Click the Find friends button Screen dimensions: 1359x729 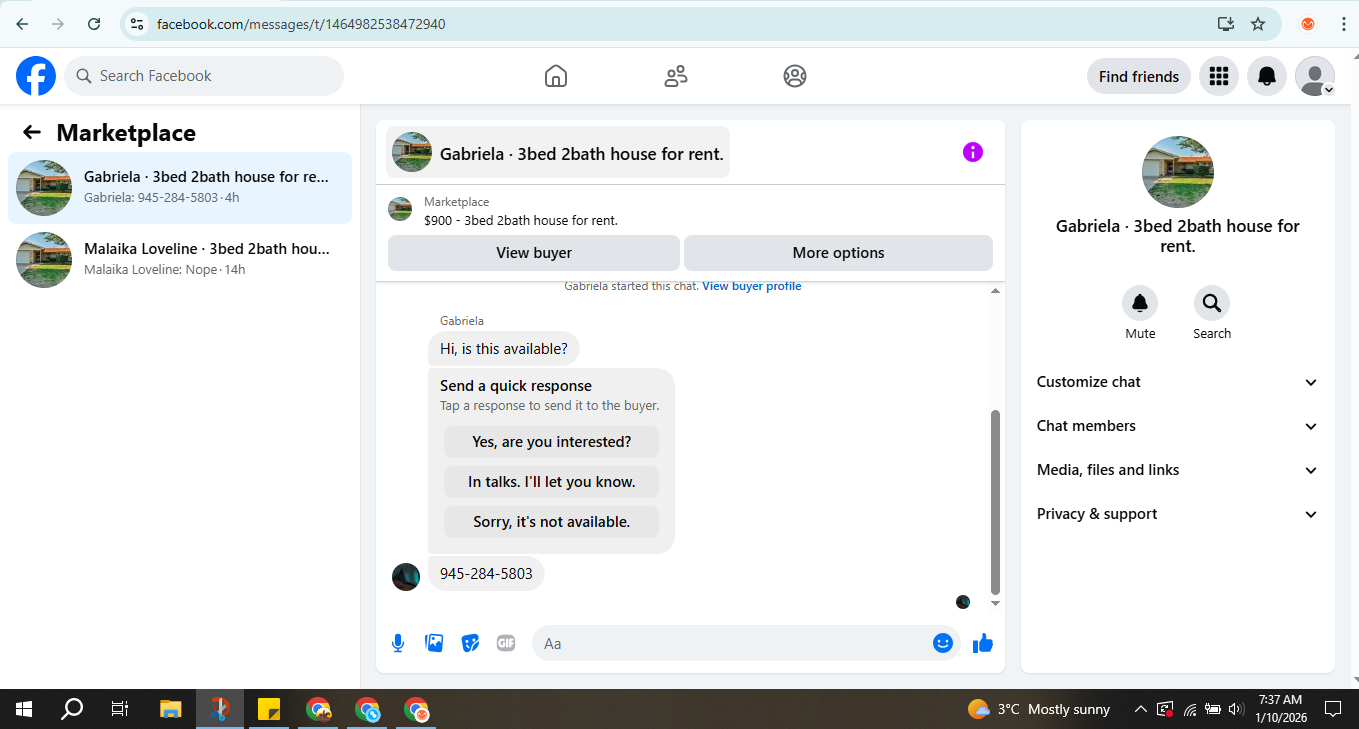(1139, 76)
